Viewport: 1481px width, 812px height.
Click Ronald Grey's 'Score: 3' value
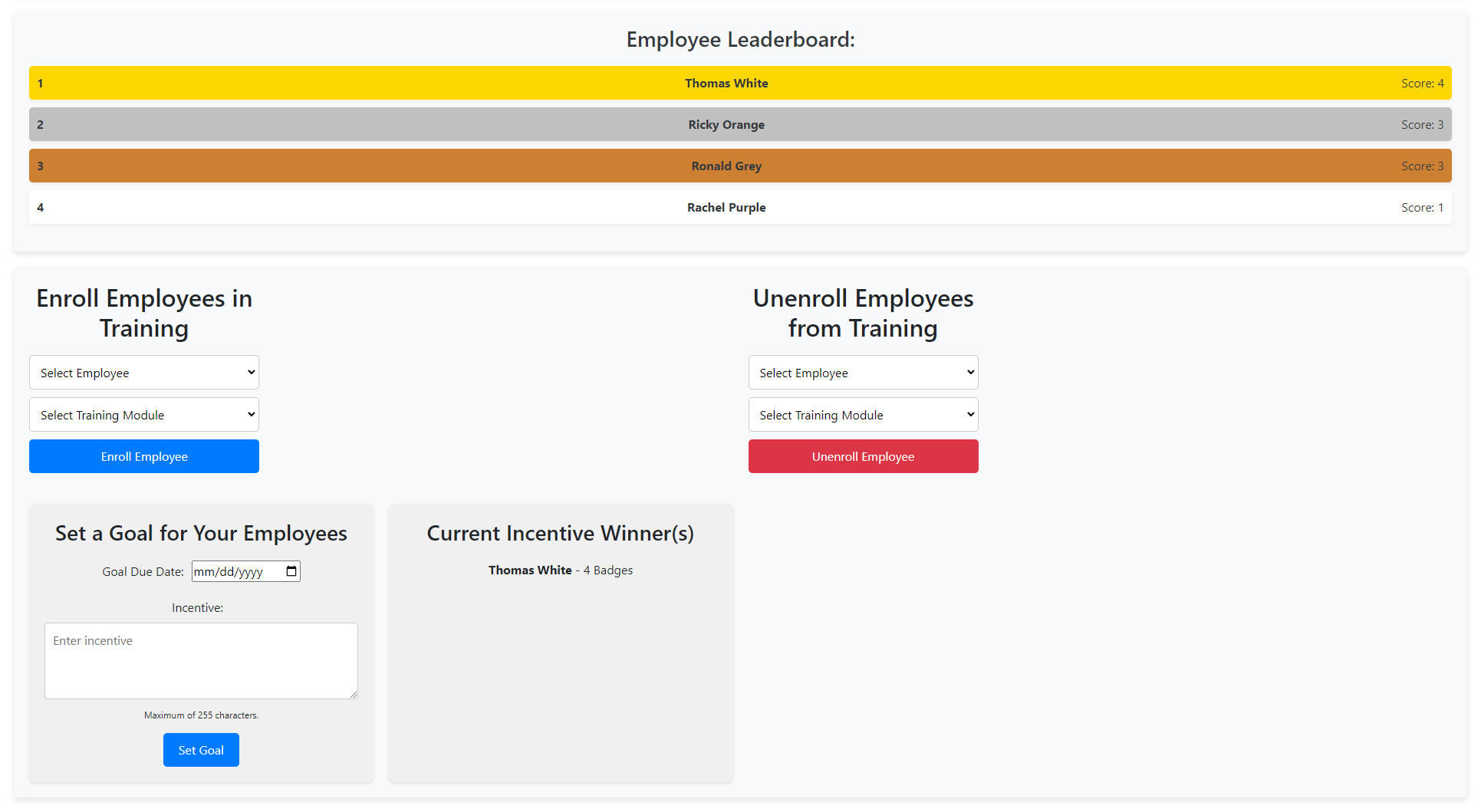tap(1423, 166)
